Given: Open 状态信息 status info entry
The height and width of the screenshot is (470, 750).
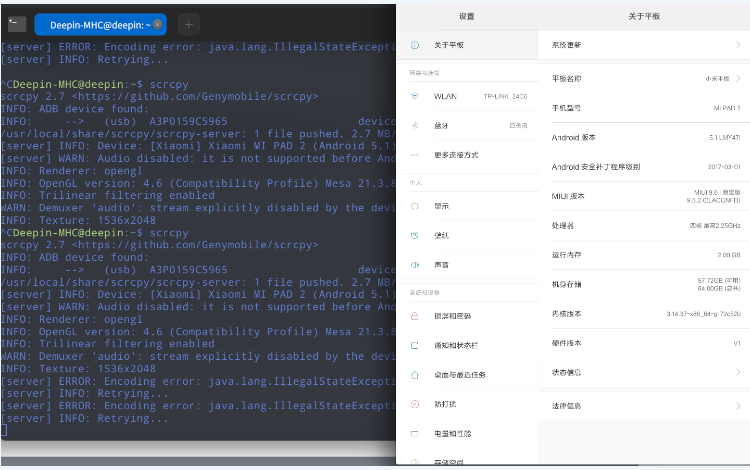Looking at the screenshot, I should [x=644, y=372].
